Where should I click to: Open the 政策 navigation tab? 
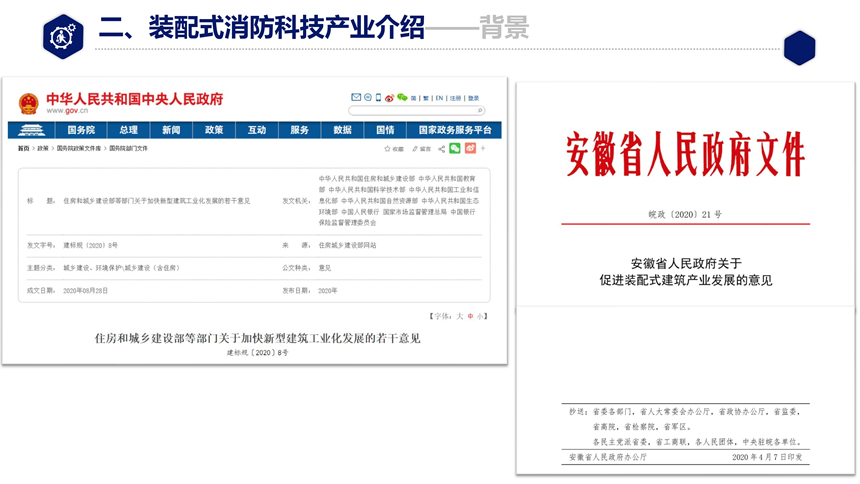point(214,130)
